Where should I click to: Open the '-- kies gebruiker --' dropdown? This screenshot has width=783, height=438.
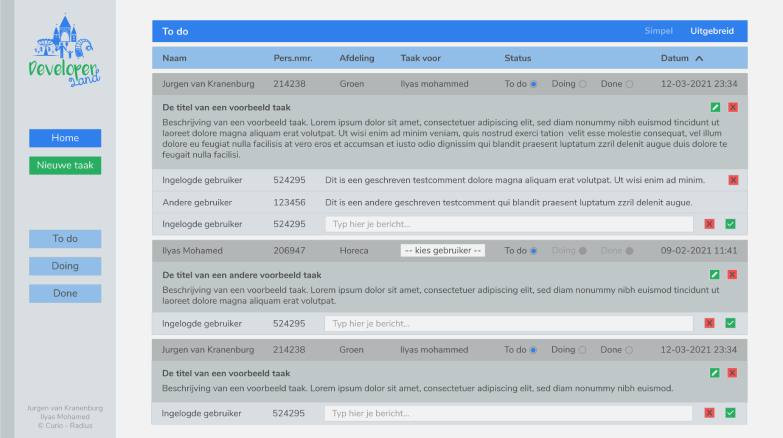[x=442, y=251]
